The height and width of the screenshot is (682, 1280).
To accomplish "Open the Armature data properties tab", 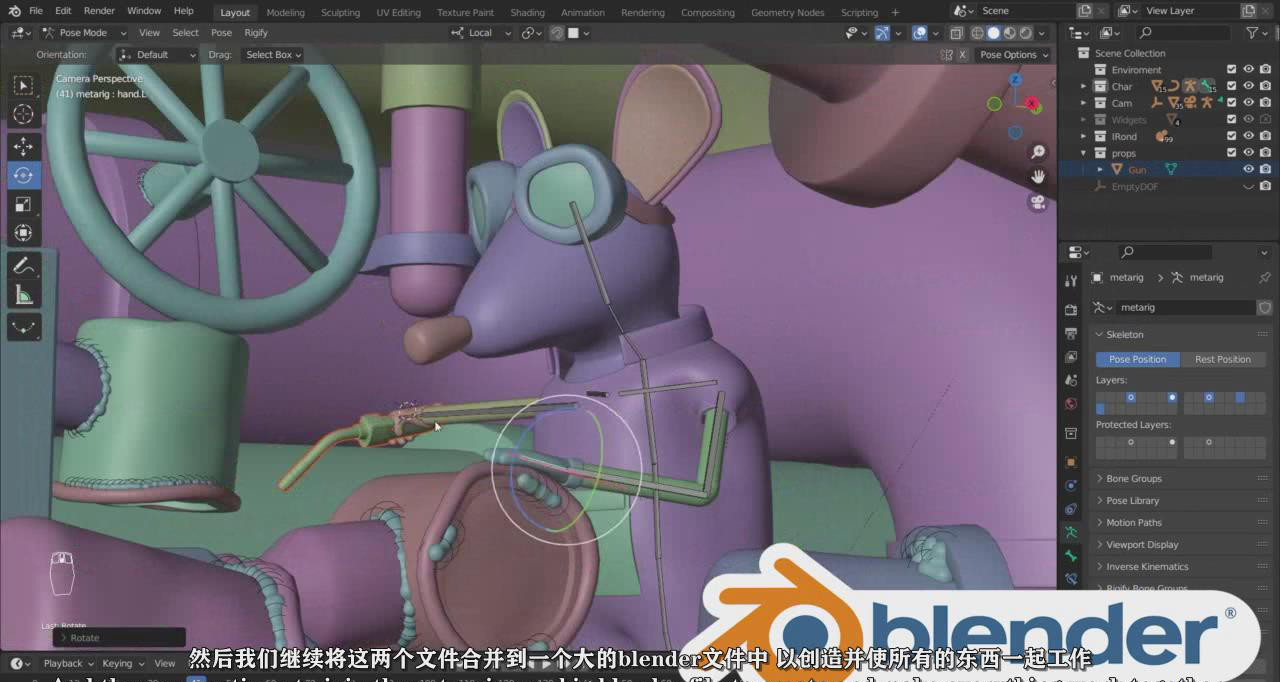I will (x=1071, y=532).
